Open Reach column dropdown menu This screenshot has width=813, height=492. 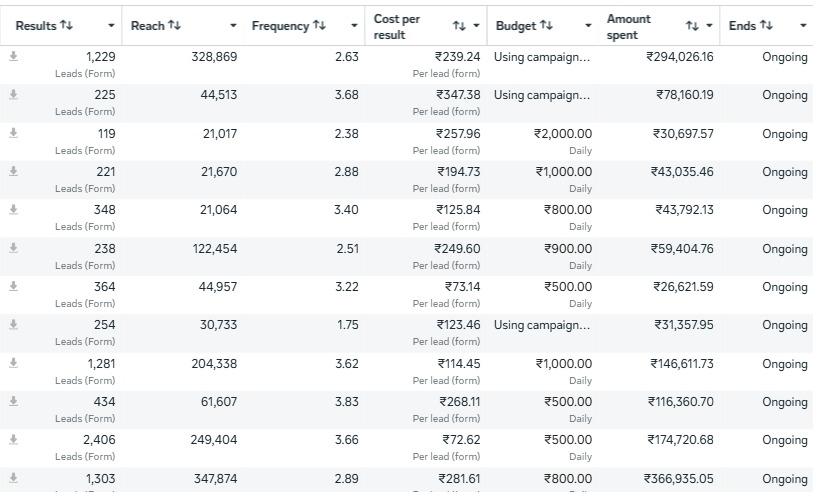tap(233, 25)
